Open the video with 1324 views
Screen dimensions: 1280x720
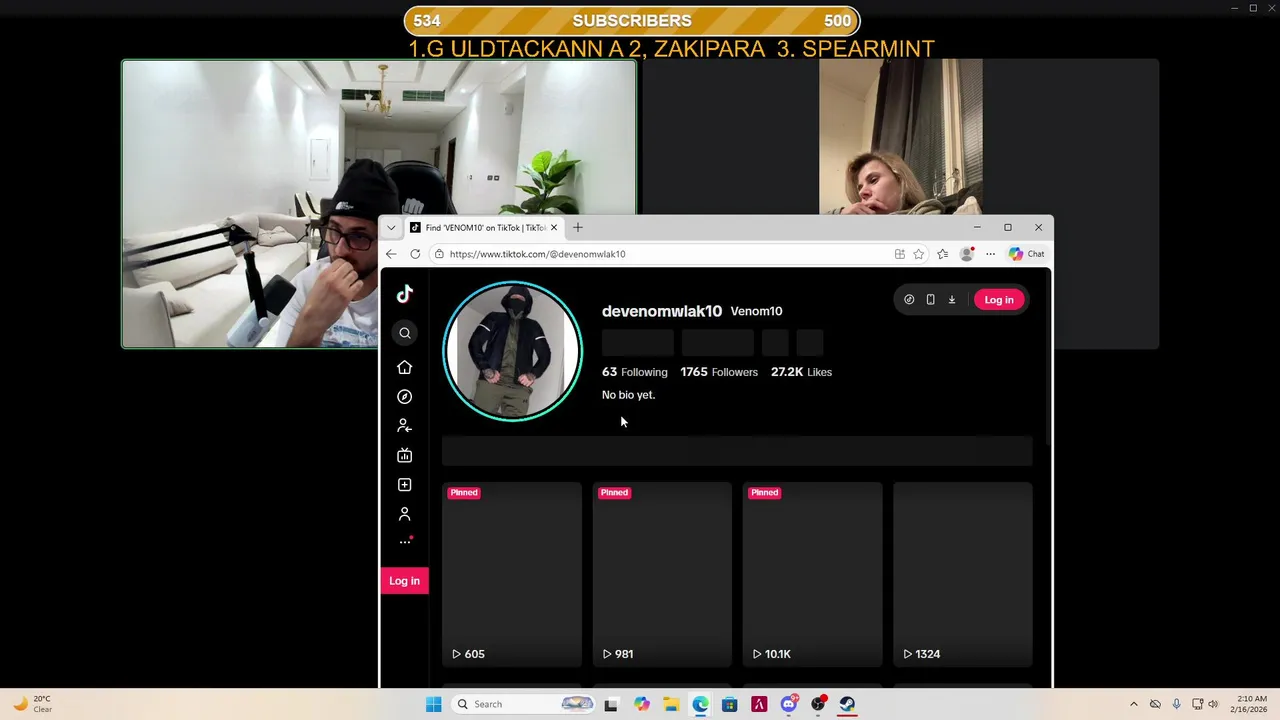point(962,574)
